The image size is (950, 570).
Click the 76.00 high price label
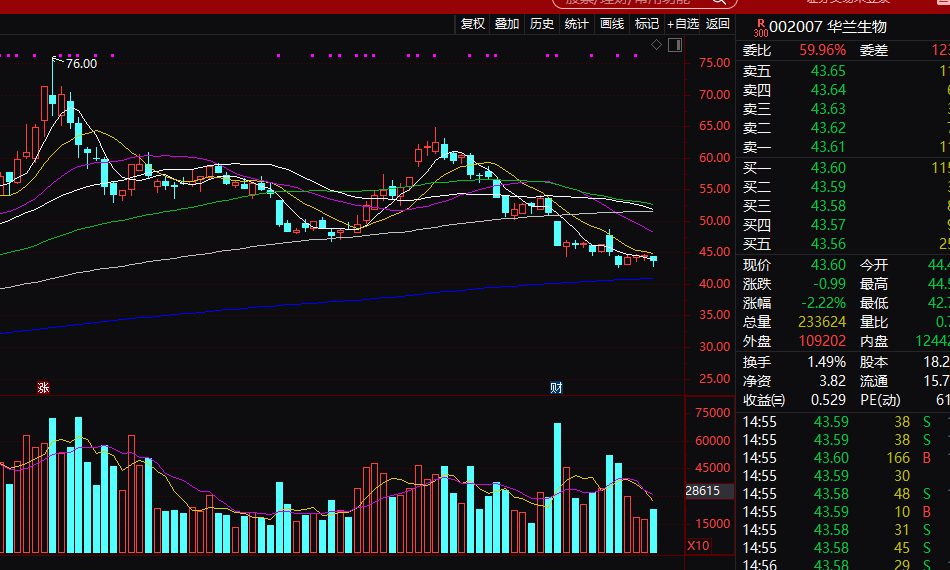[81, 63]
